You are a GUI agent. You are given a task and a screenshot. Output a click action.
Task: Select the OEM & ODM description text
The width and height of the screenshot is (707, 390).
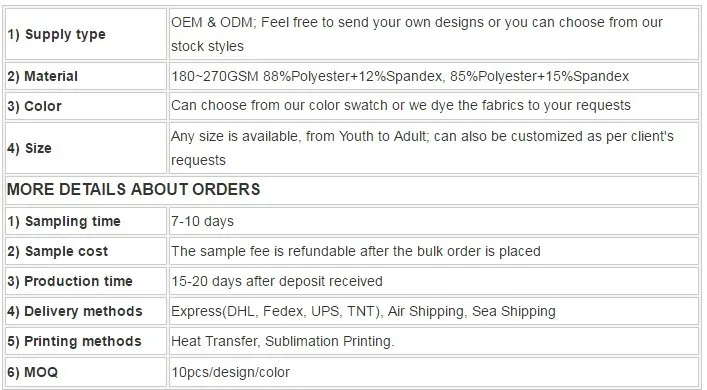click(417, 34)
